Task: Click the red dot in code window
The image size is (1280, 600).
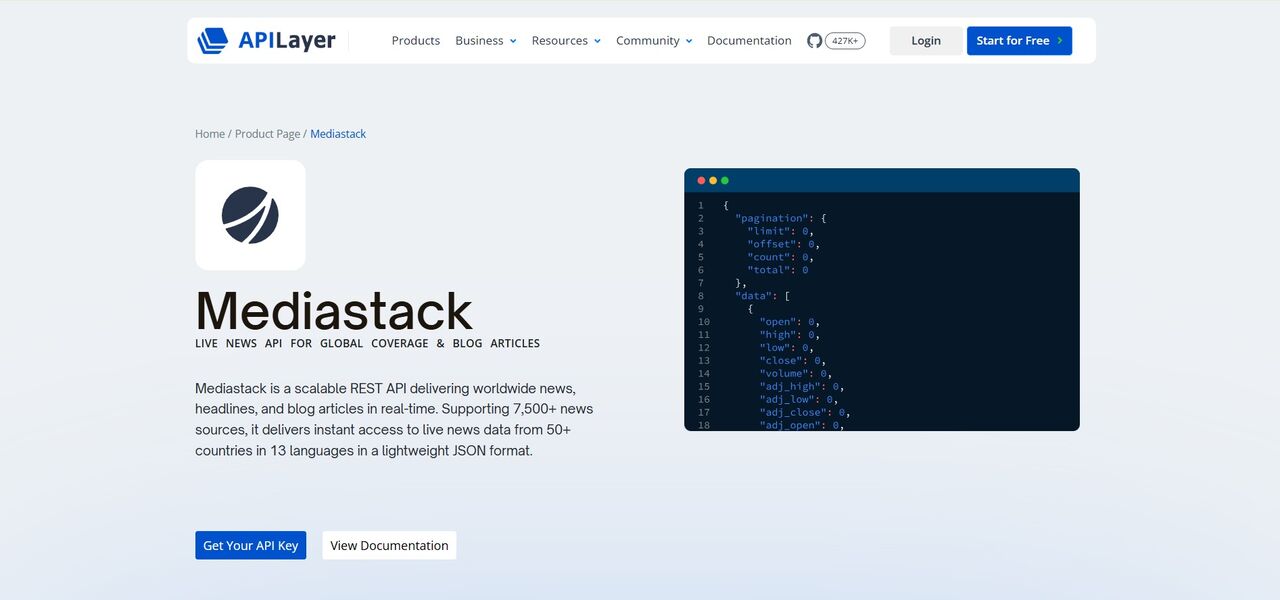Action: pos(701,181)
